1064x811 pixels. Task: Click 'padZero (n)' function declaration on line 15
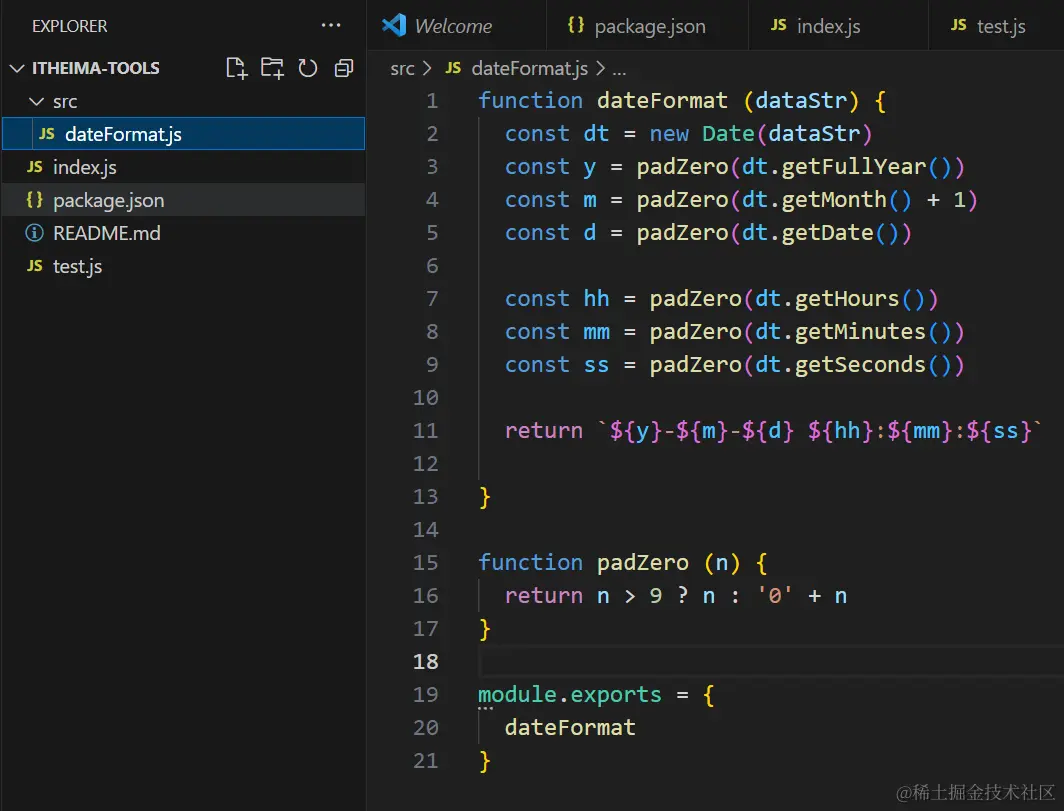pos(668,563)
